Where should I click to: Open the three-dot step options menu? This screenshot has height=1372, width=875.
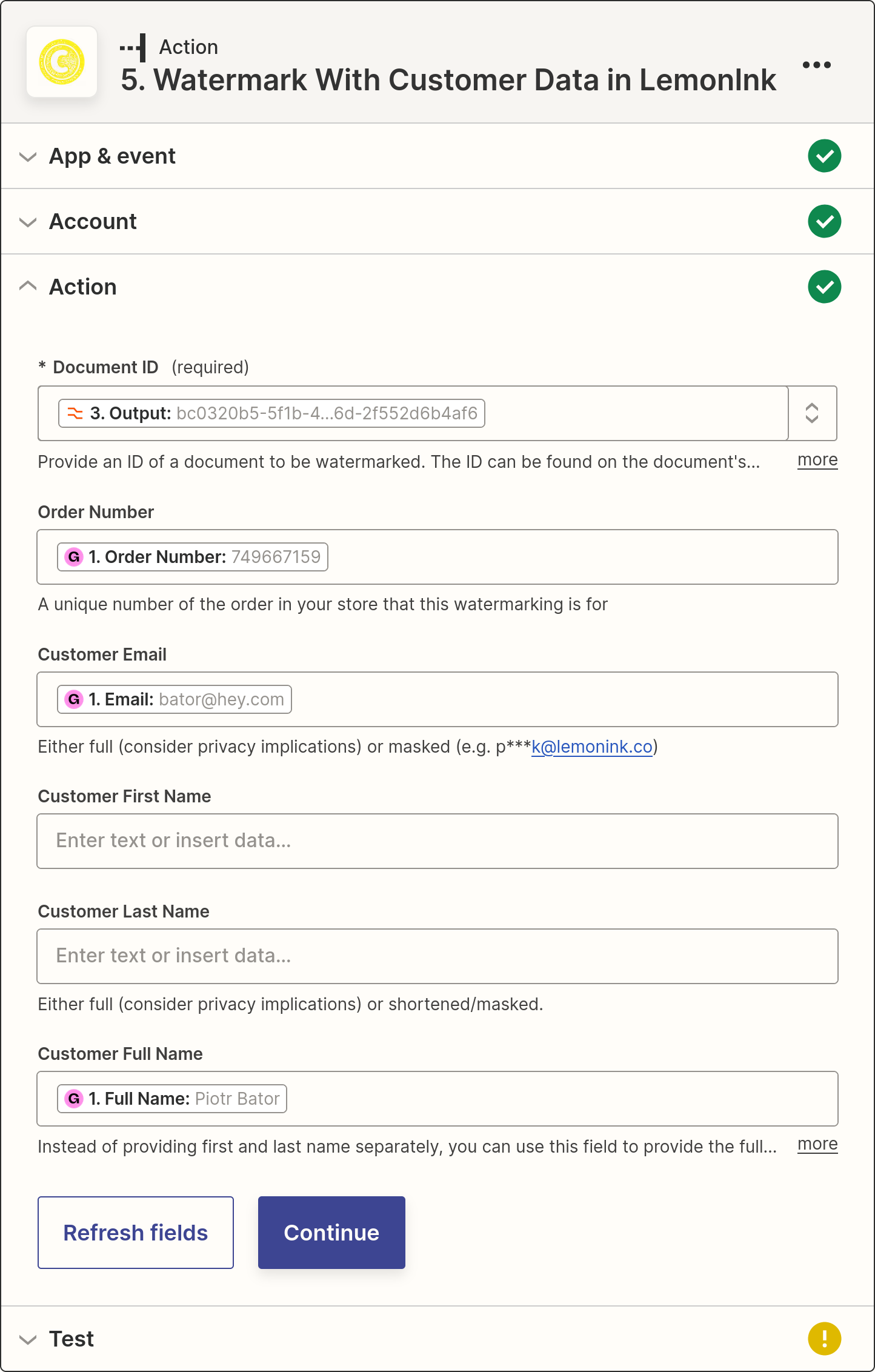(816, 65)
